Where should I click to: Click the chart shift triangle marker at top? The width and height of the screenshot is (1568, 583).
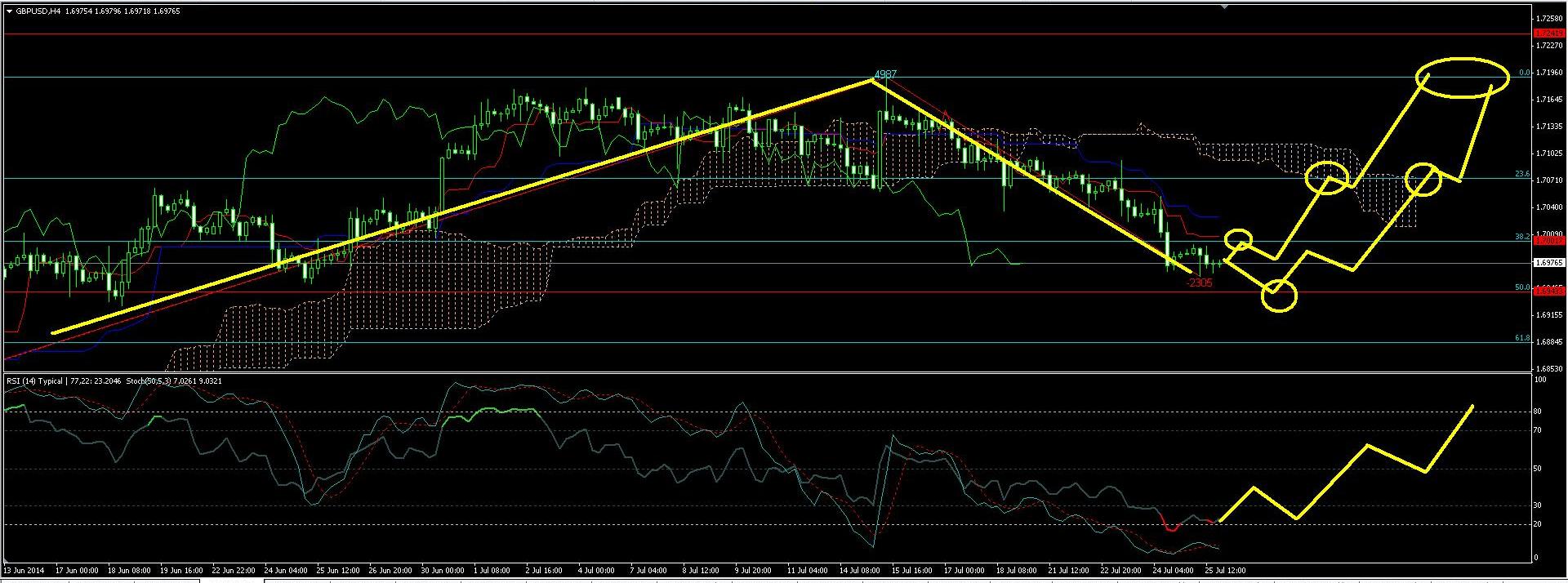[x=1224, y=7]
